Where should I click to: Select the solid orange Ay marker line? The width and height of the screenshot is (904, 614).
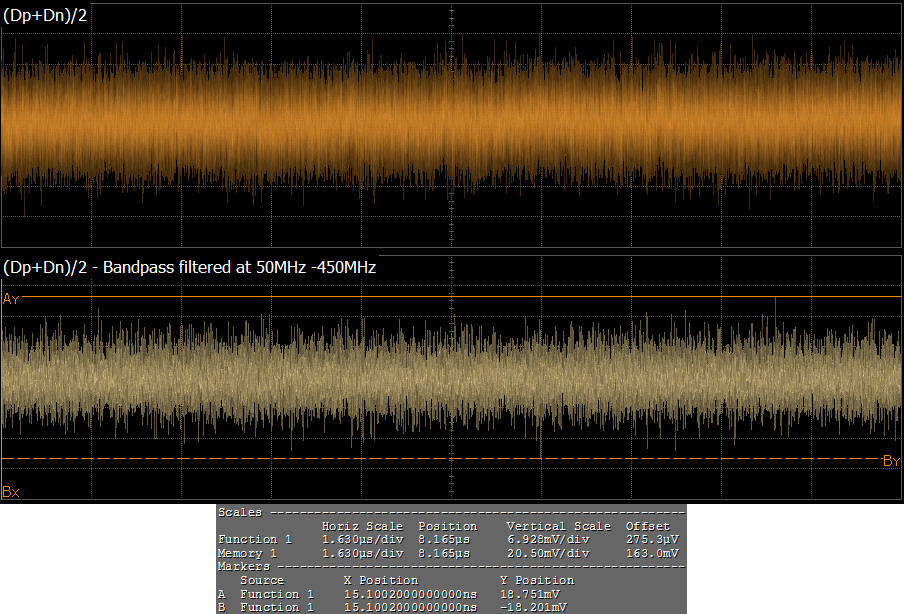(450, 297)
